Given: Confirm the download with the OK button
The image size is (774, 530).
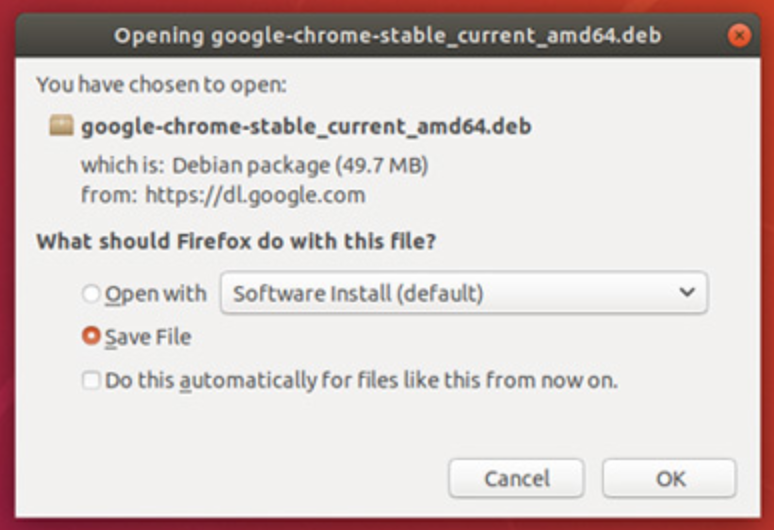Looking at the screenshot, I should click(669, 478).
